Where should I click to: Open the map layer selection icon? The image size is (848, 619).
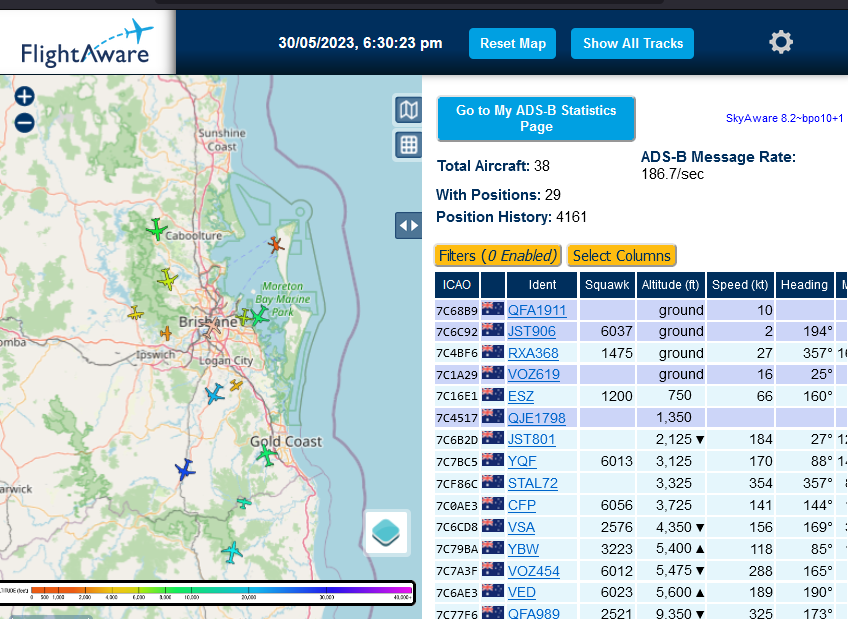[x=408, y=110]
